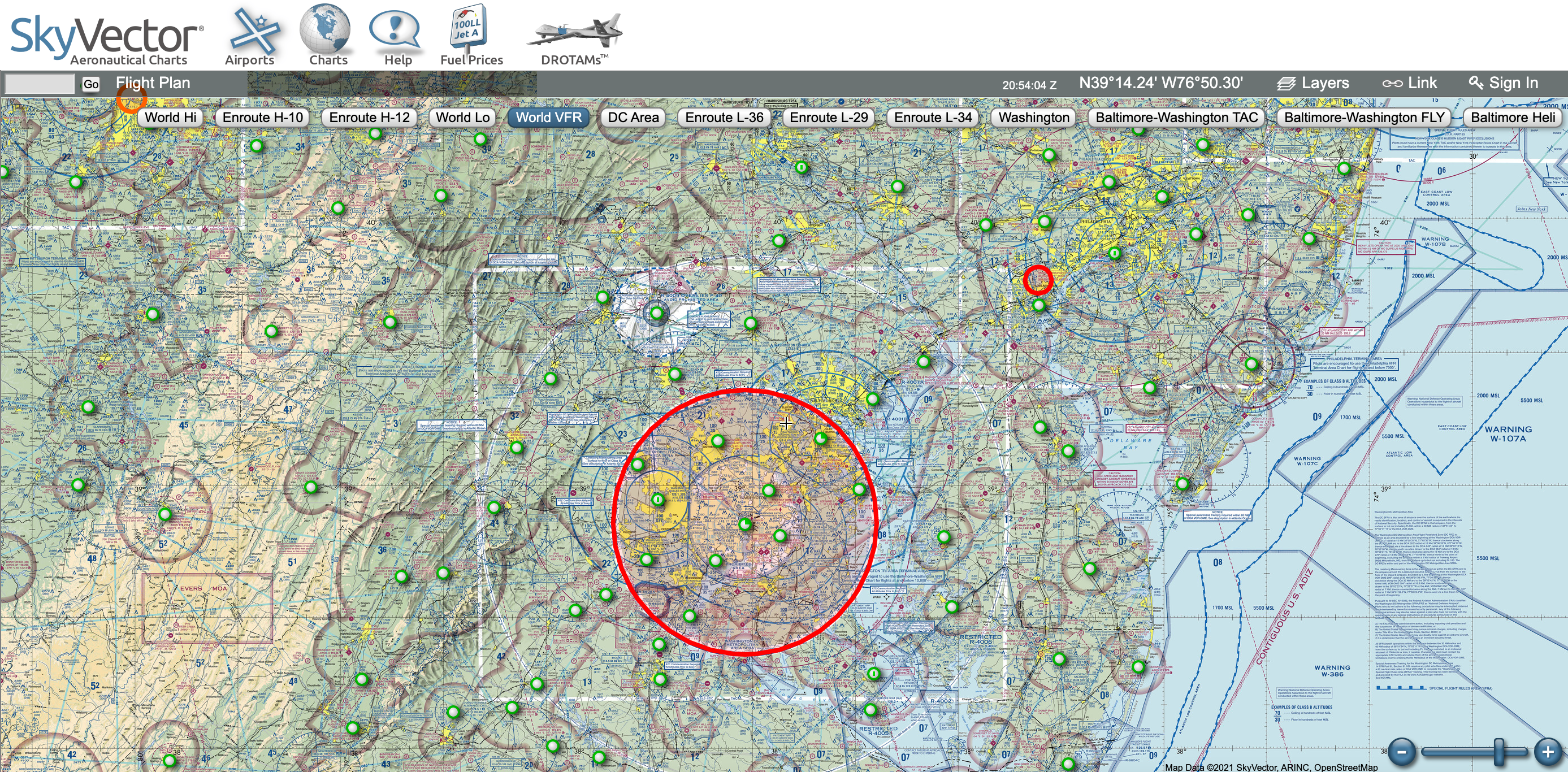
Task: Click the green airport dot near EVERS MOA
Action: tap(165, 514)
